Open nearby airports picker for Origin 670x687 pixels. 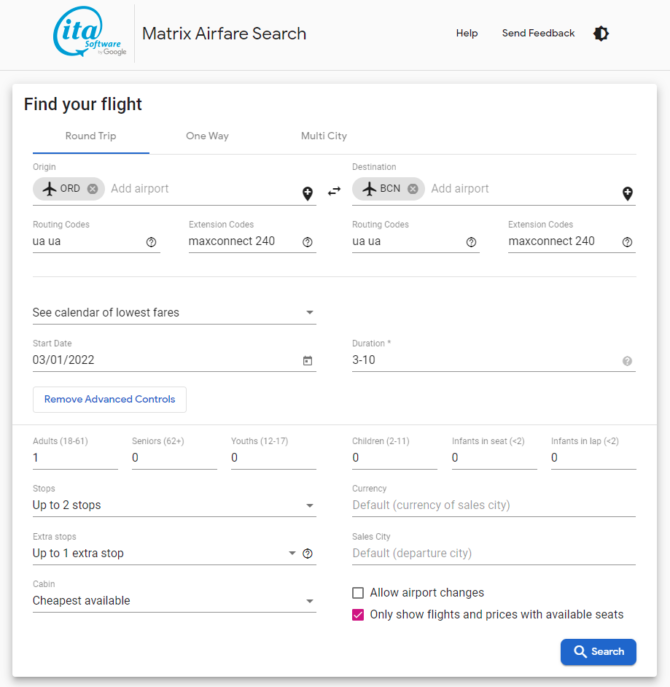click(308, 193)
